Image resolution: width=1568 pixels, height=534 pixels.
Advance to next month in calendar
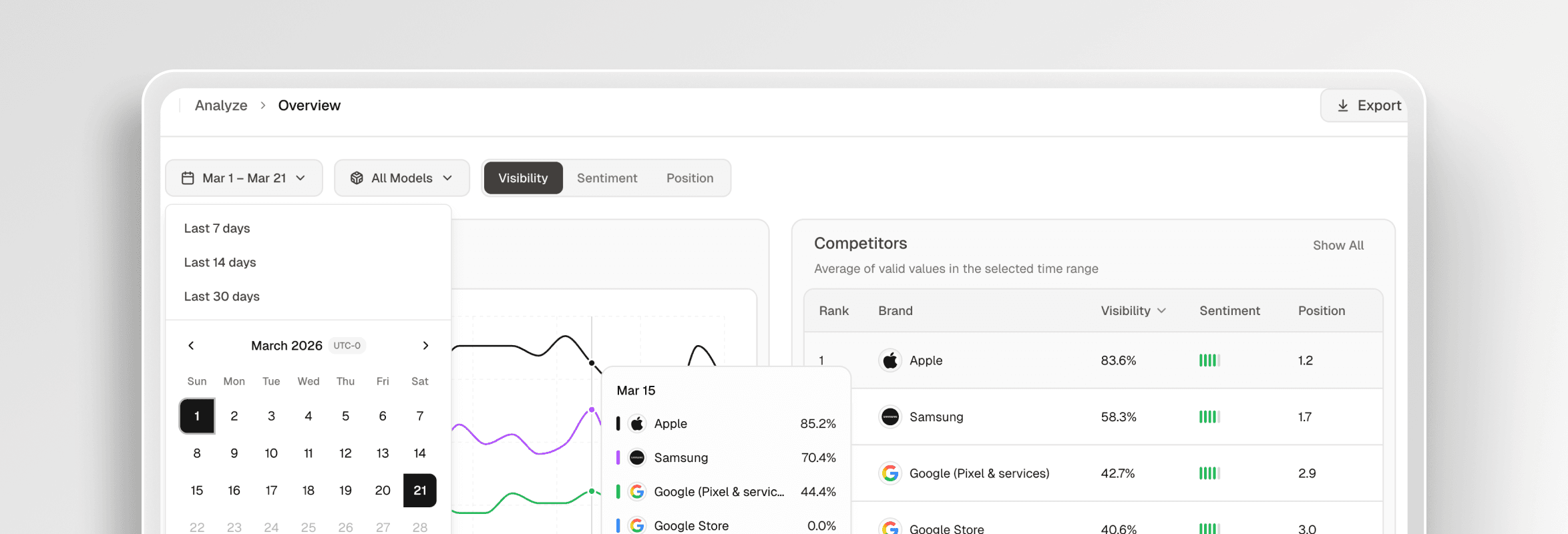[425, 346]
